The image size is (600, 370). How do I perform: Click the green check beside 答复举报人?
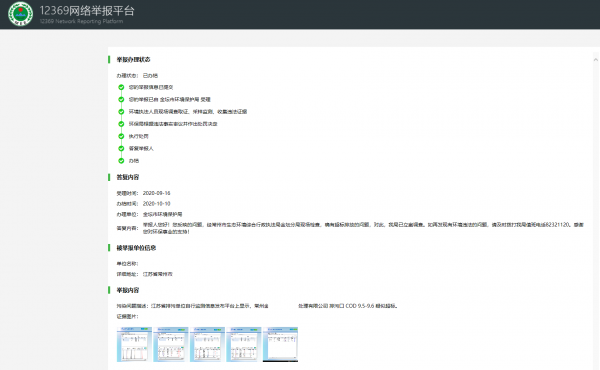tap(121, 148)
